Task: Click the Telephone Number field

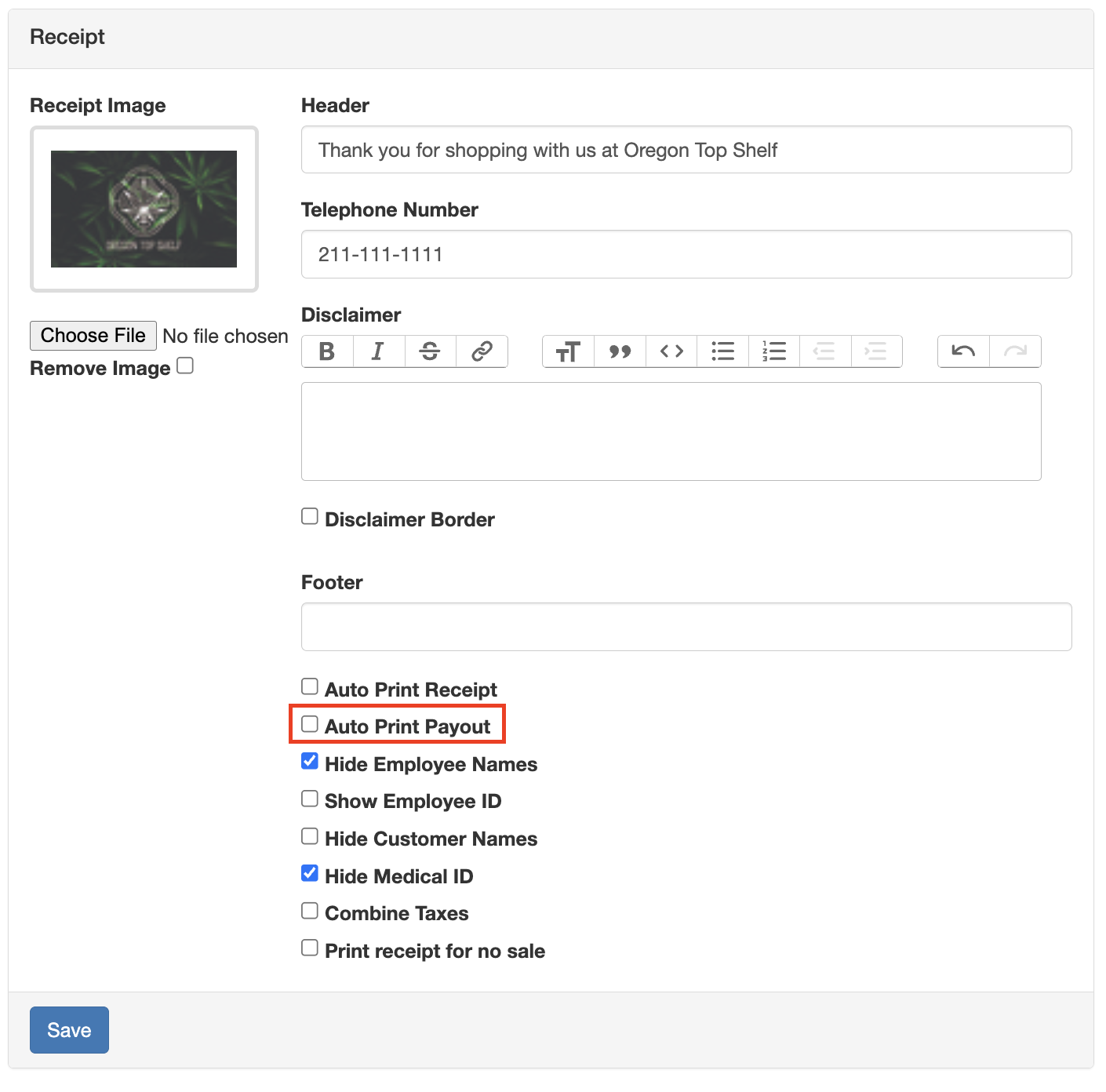Action: (686, 254)
